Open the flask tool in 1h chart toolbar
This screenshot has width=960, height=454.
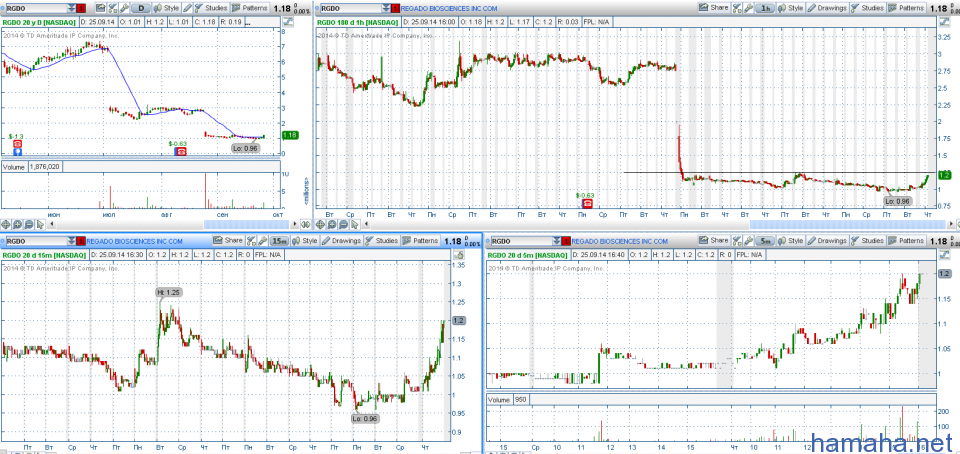pos(737,8)
